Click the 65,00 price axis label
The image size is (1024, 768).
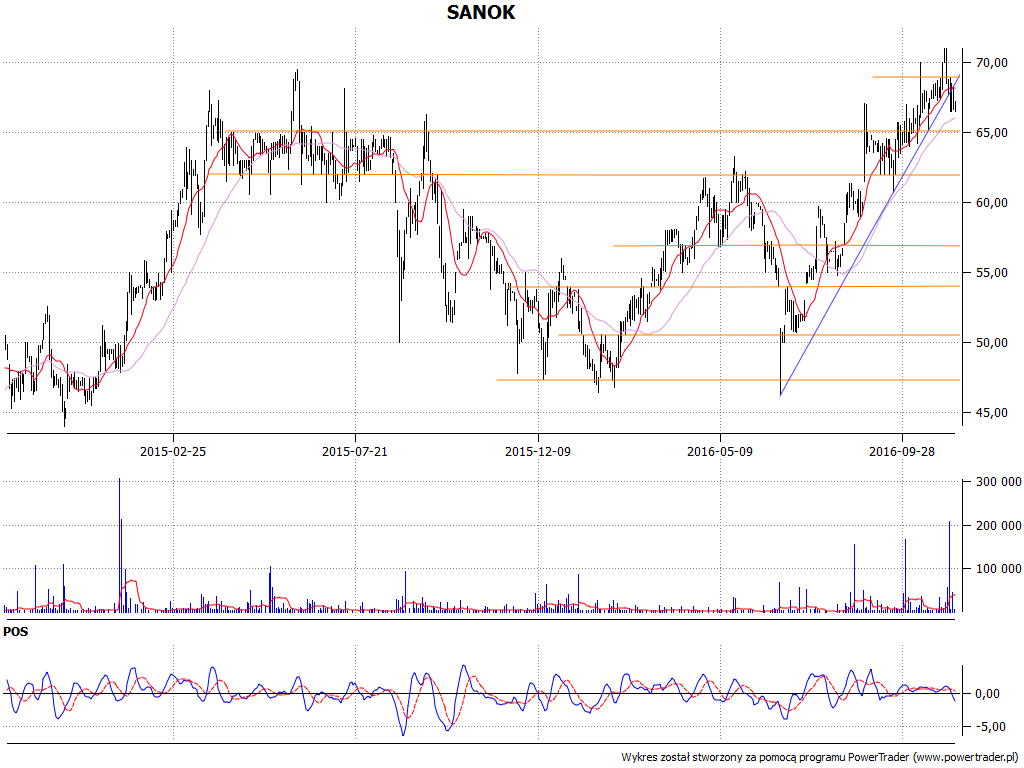[x=991, y=133]
